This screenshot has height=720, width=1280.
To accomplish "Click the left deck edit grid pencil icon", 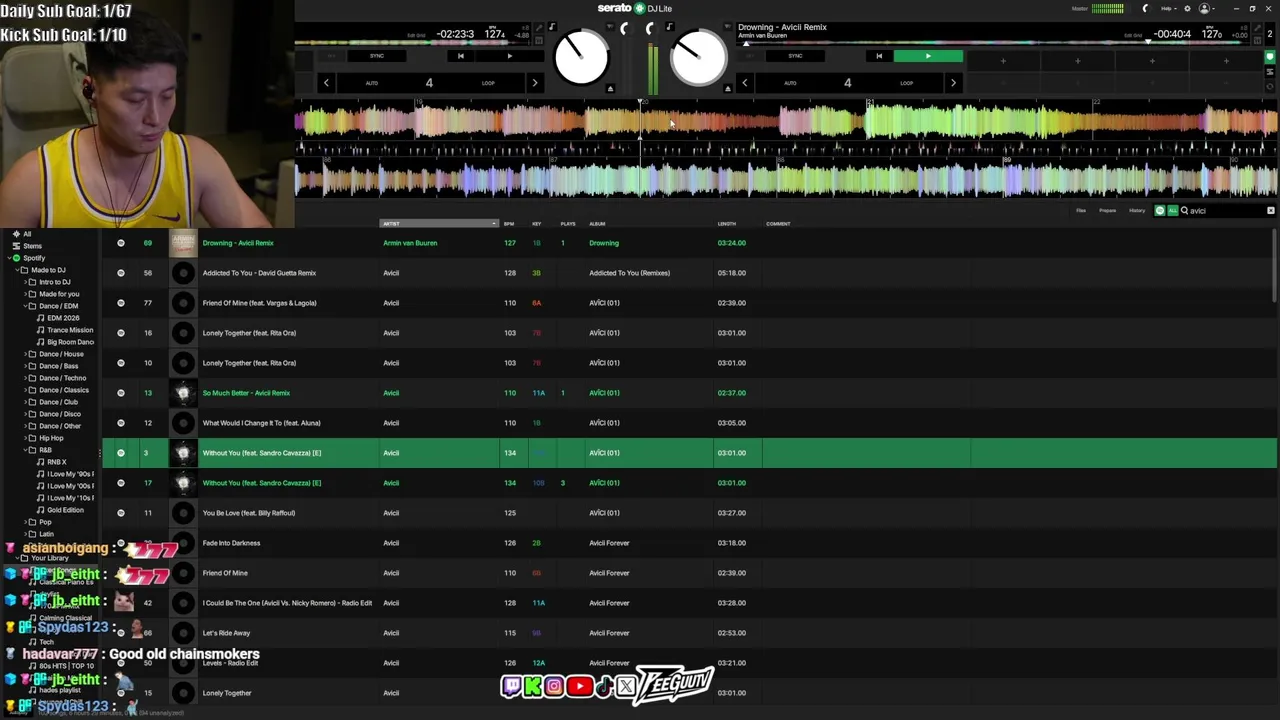I will click(x=538, y=27).
